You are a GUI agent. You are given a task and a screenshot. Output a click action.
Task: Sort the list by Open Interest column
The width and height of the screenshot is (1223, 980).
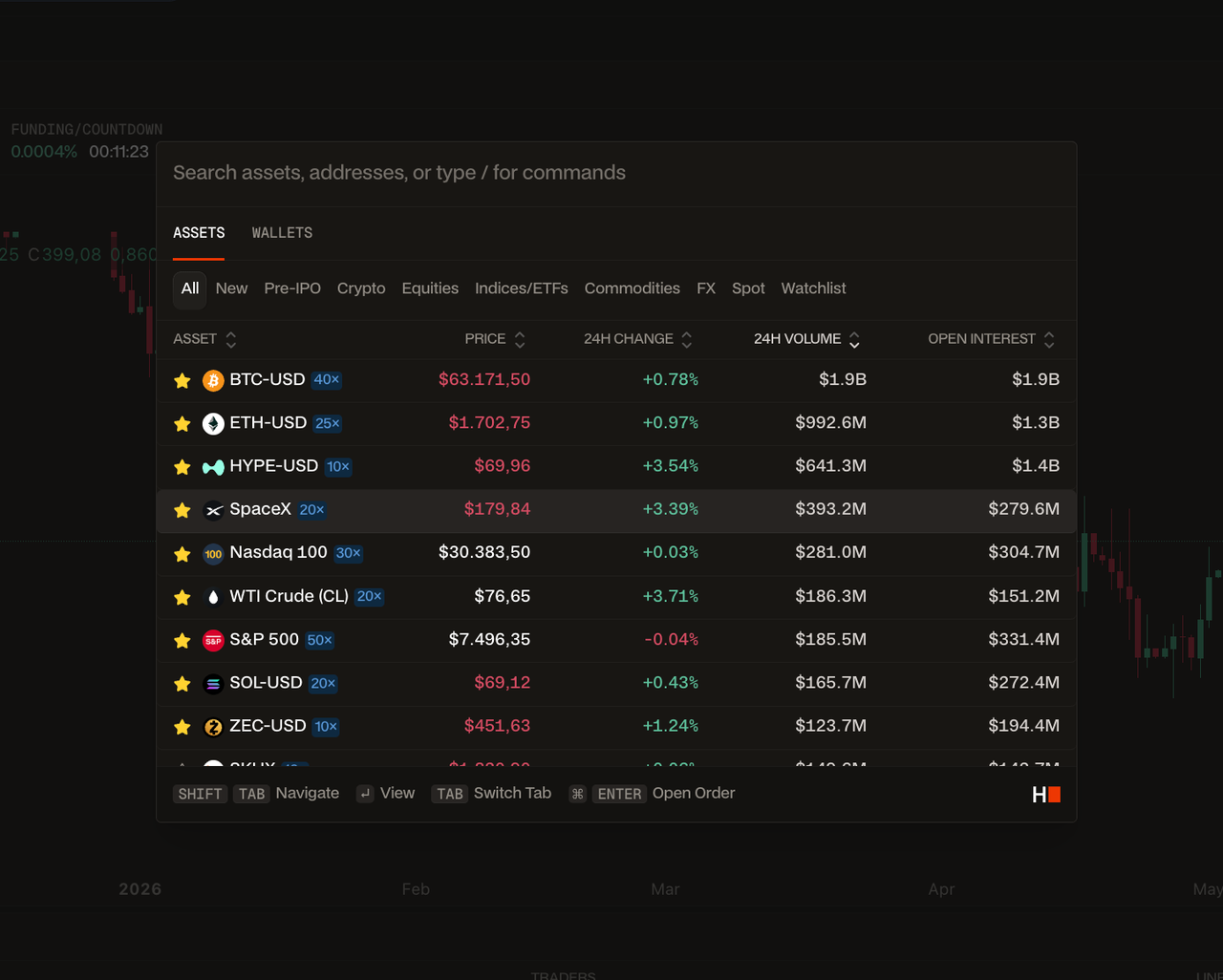[992, 339]
